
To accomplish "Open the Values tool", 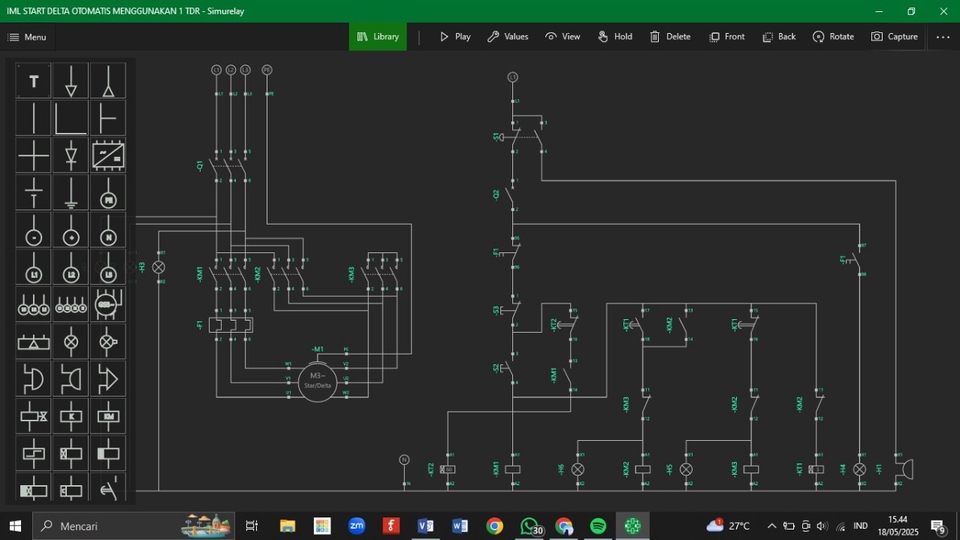I will pyautogui.click(x=508, y=37).
